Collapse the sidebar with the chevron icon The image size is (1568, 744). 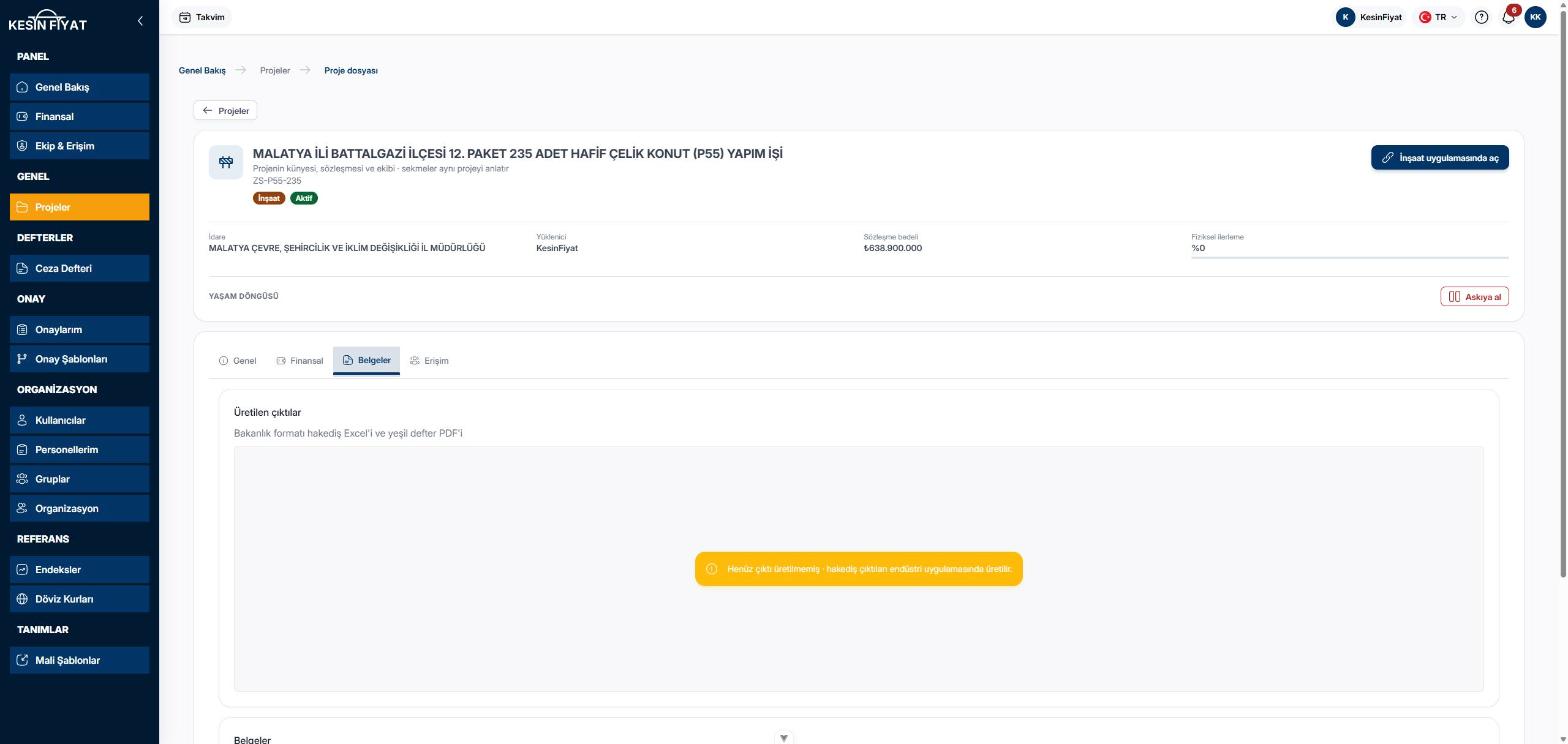pos(140,20)
